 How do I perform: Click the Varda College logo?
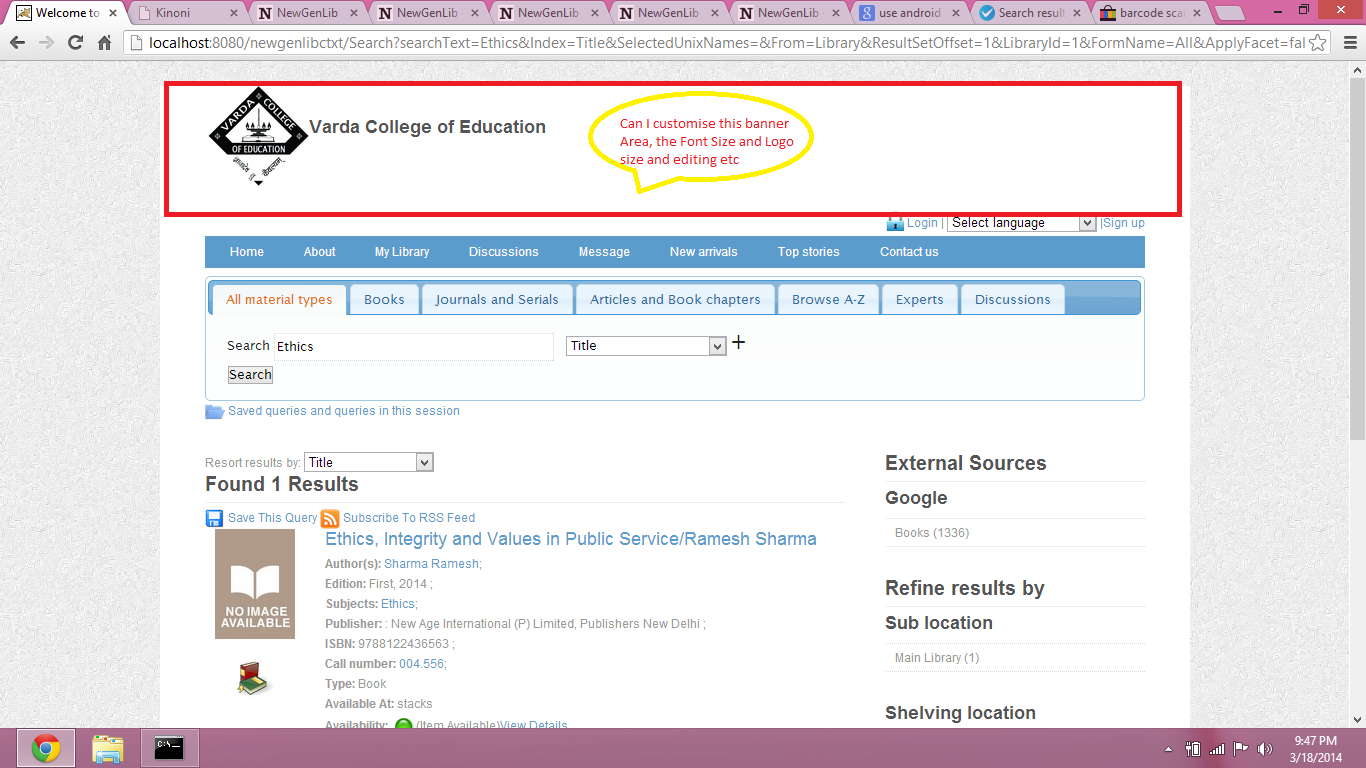click(x=258, y=137)
